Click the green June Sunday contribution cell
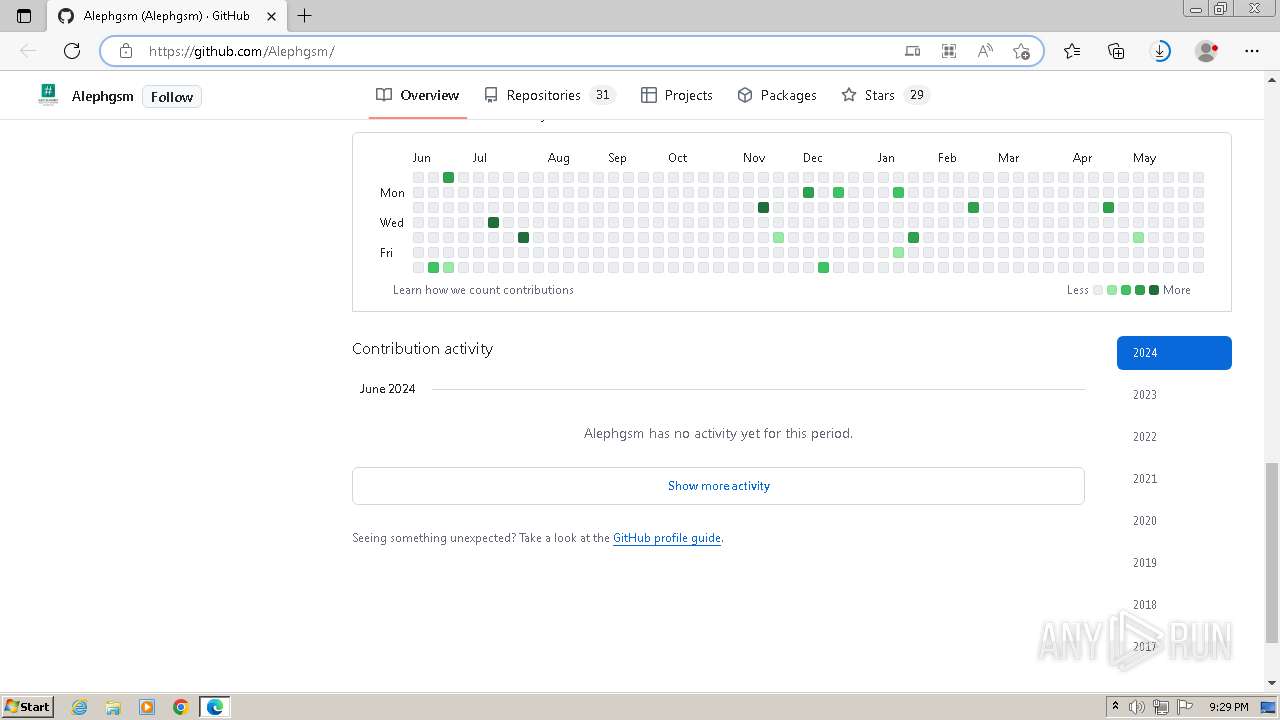The image size is (1280, 720). pos(448,177)
